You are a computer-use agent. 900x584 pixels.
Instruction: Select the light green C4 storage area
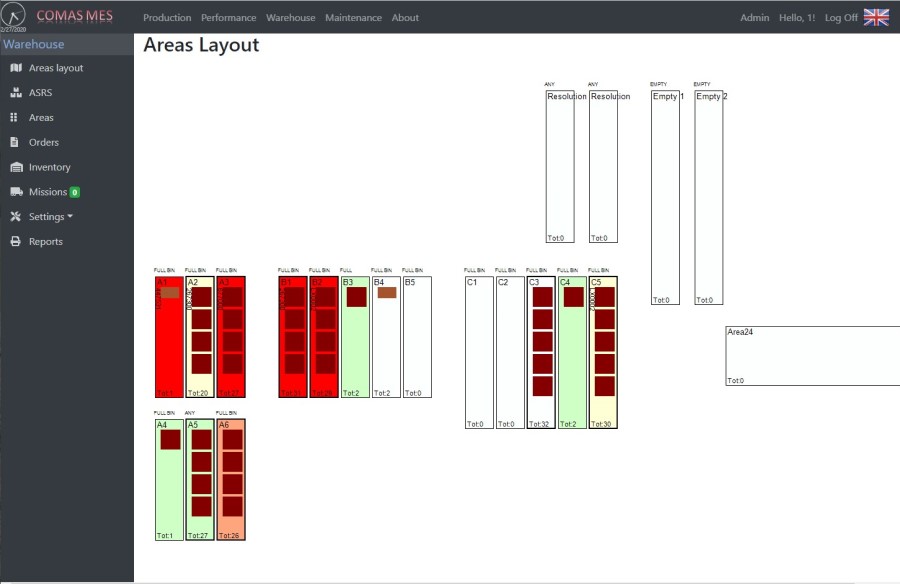[x=572, y=370]
